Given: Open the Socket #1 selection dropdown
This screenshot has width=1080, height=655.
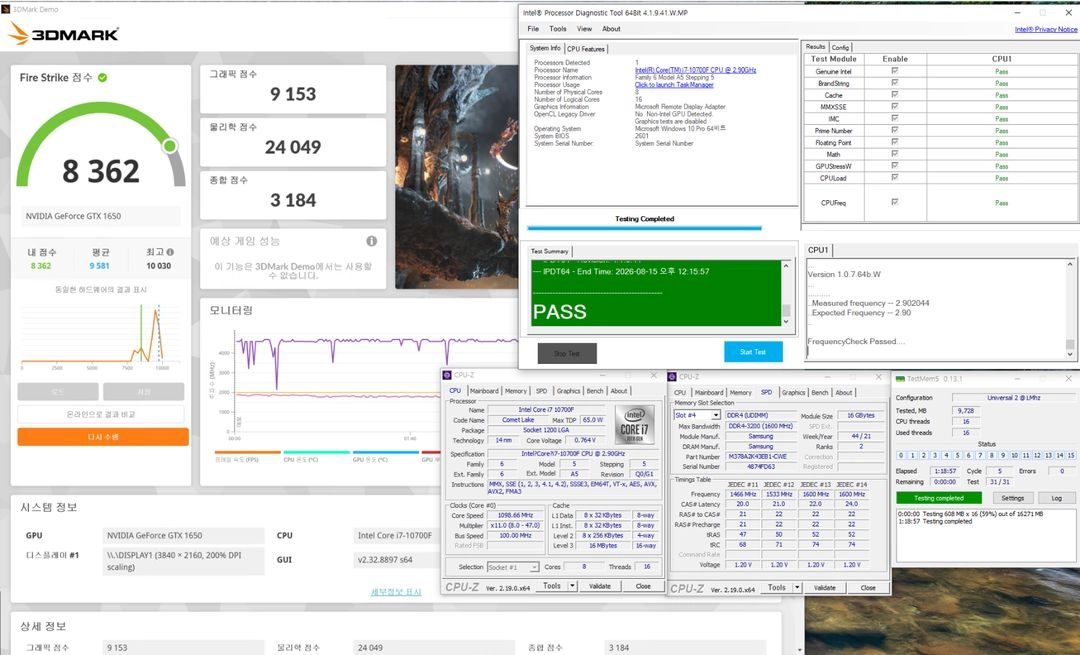Looking at the screenshot, I should coord(534,567).
